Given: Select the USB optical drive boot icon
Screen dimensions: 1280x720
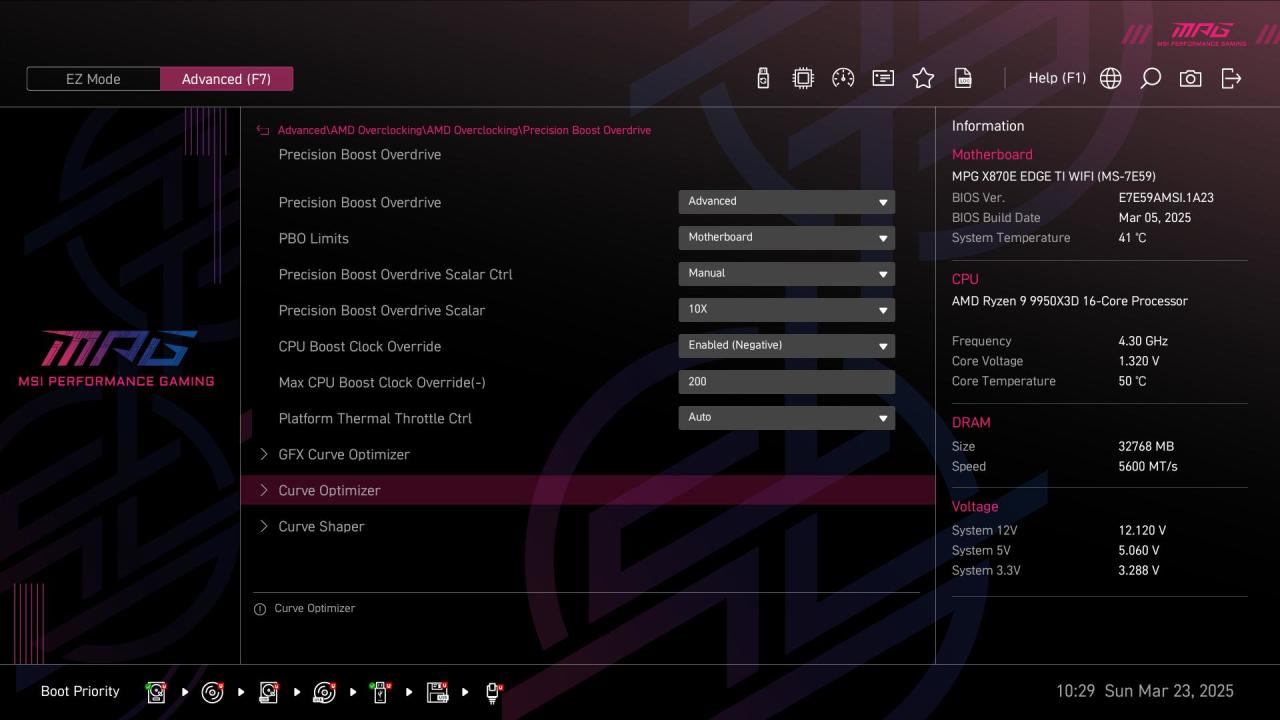Looking at the screenshot, I should (324, 692).
